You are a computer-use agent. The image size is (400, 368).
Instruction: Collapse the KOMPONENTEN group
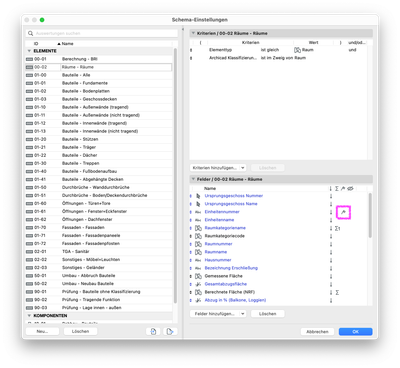(29, 316)
